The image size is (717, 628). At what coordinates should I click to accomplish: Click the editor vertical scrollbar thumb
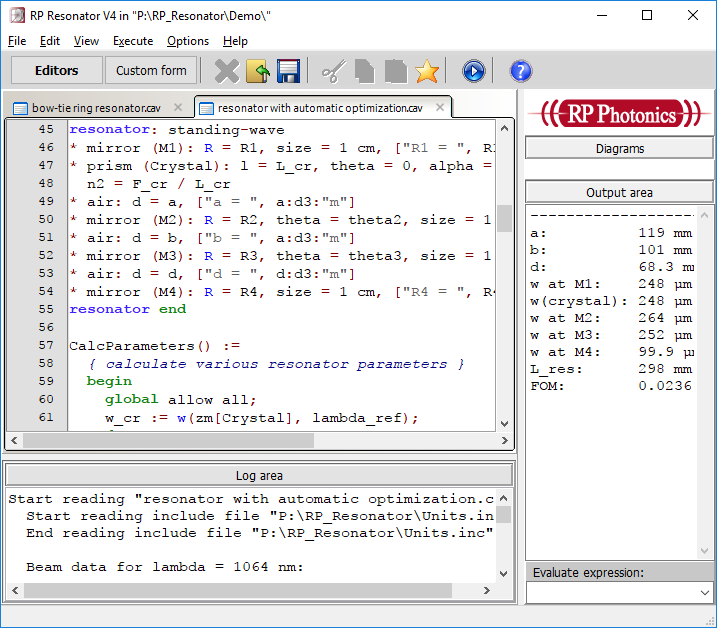(504, 218)
